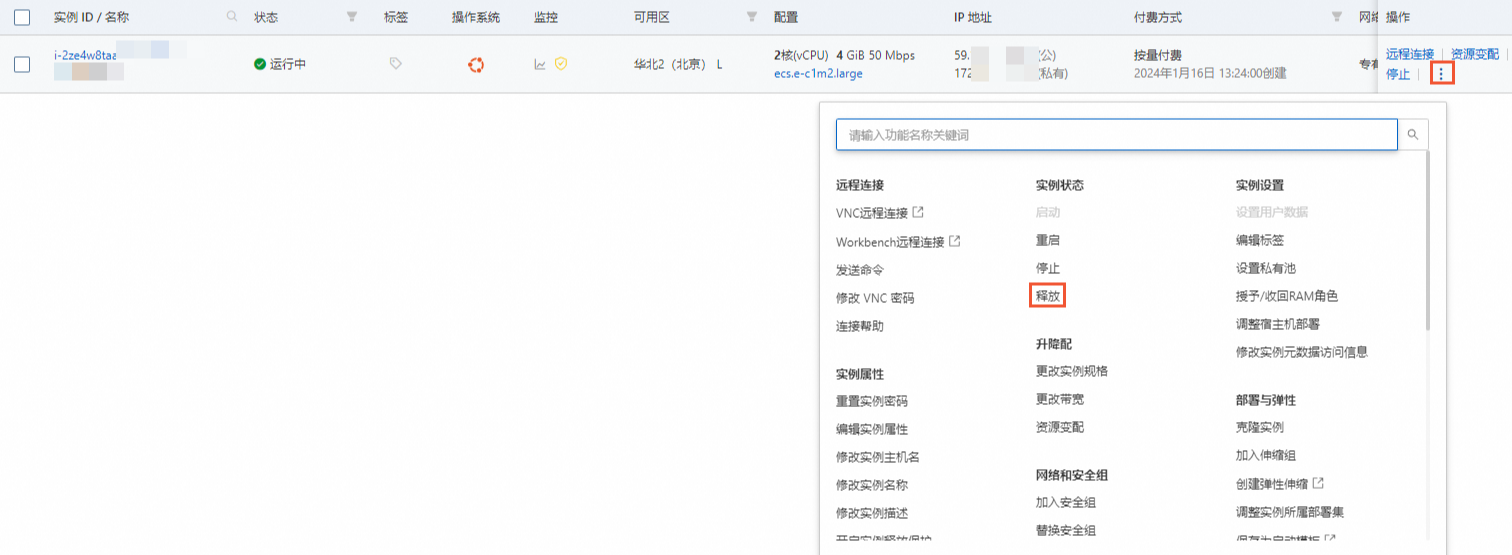Open the status column filter icon
Viewport: 1512px width, 555px height.
tap(351, 17)
